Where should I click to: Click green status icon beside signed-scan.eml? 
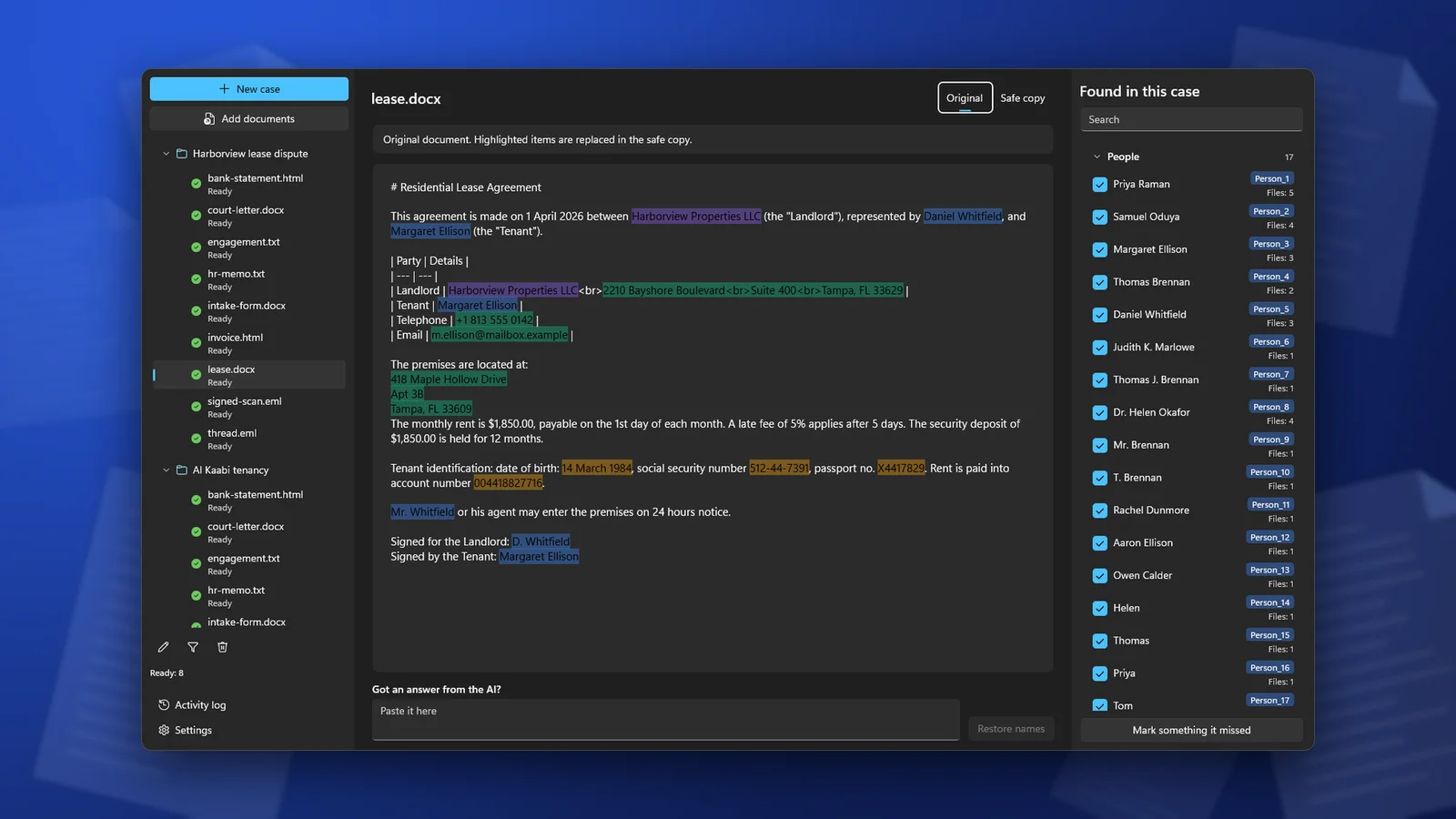click(x=196, y=407)
